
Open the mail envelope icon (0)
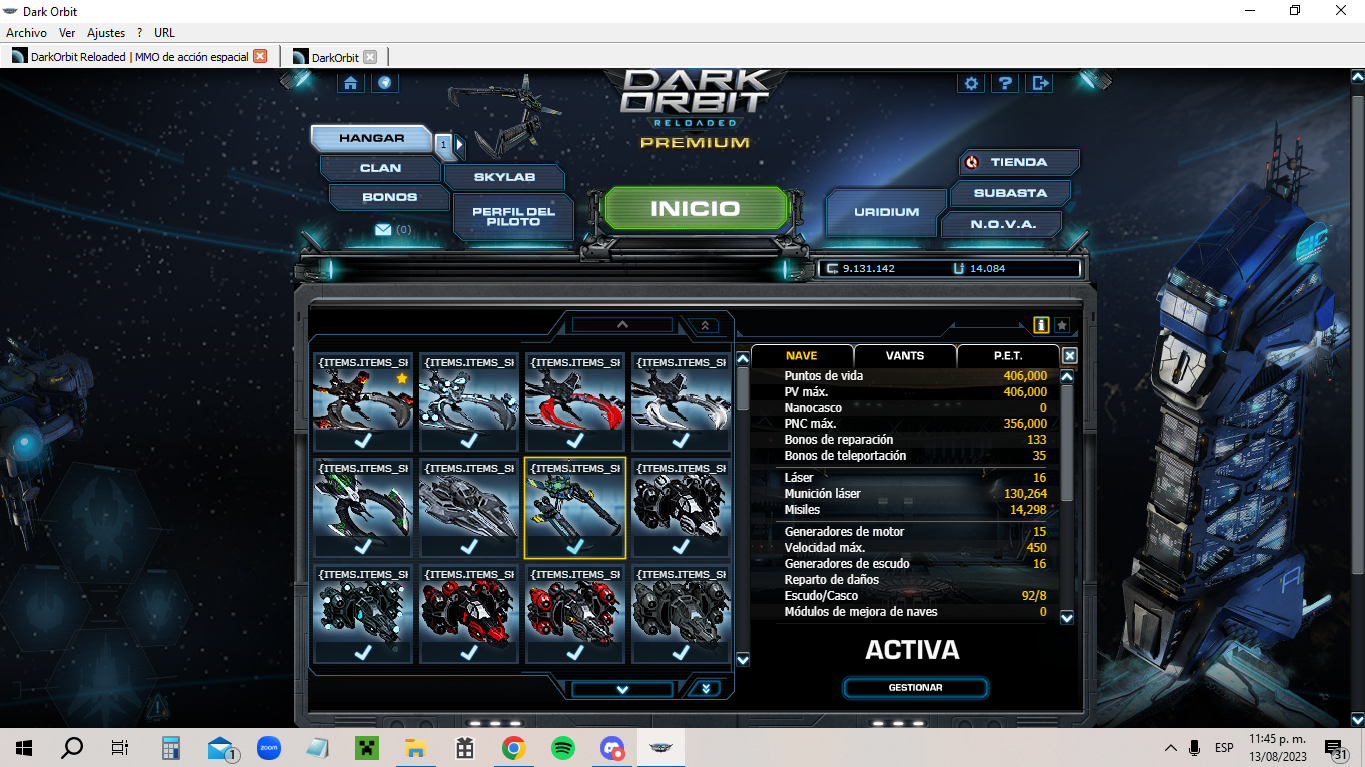coord(383,230)
